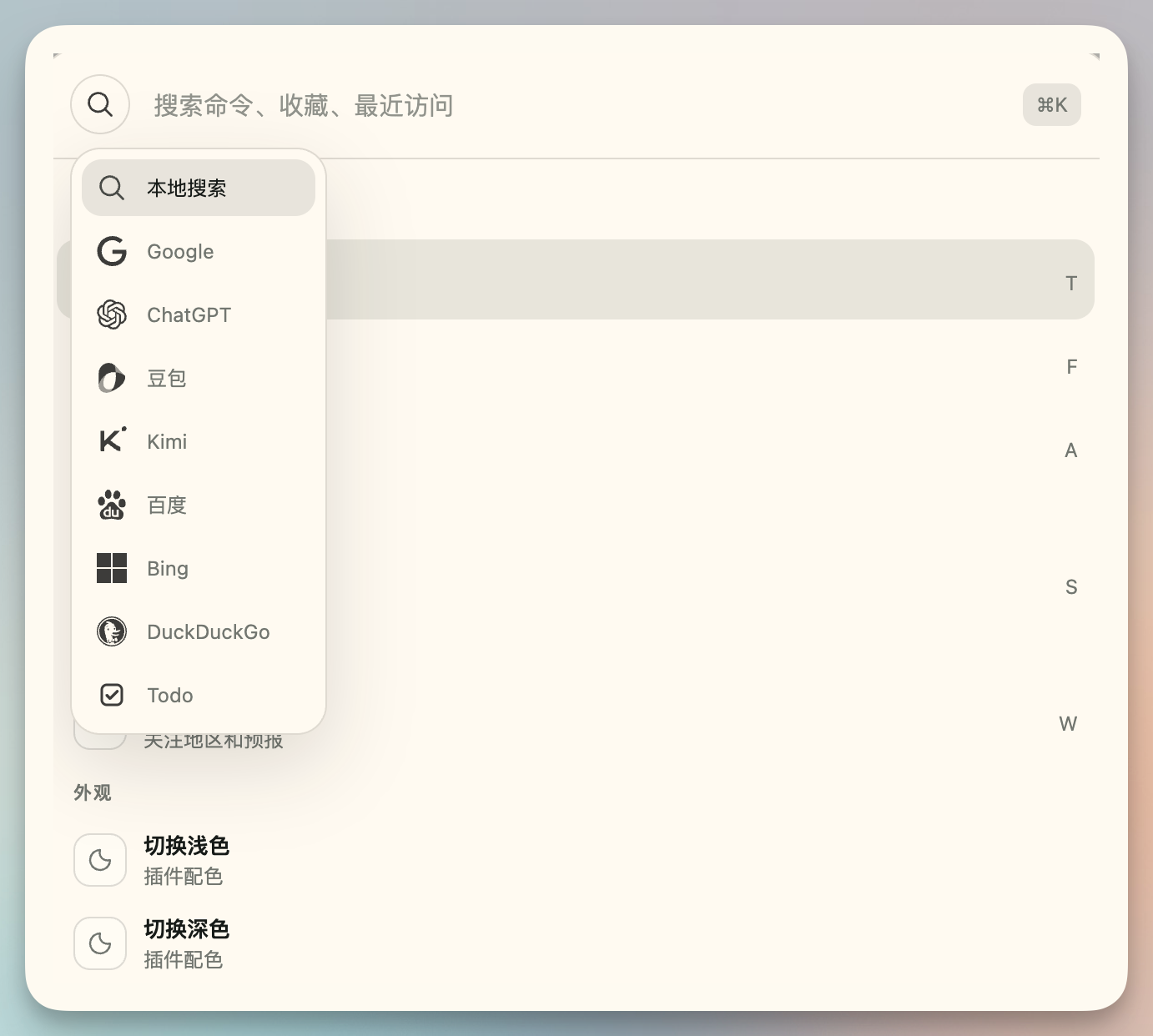Image resolution: width=1153 pixels, height=1036 pixels.
Task: Switch search to Bing
Action: [x=199, y=568]
